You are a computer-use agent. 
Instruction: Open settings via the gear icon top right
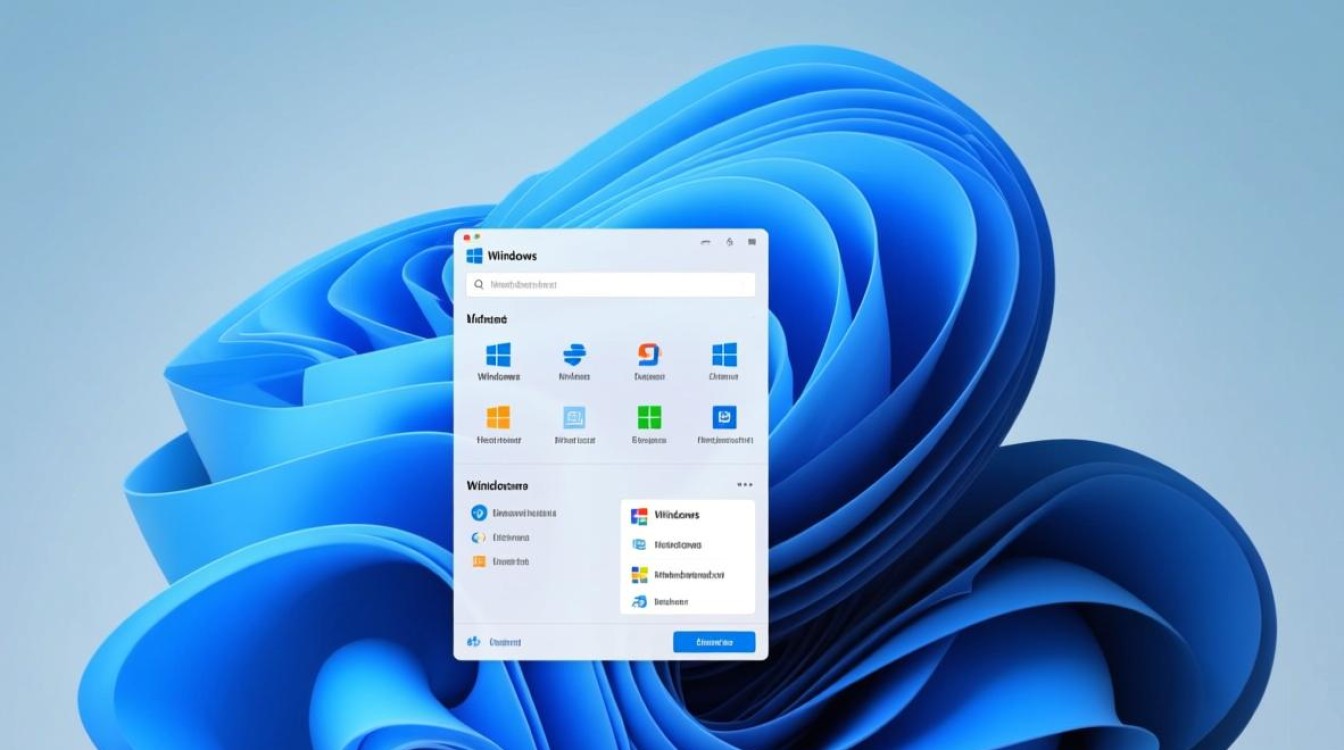pos(728,241)
